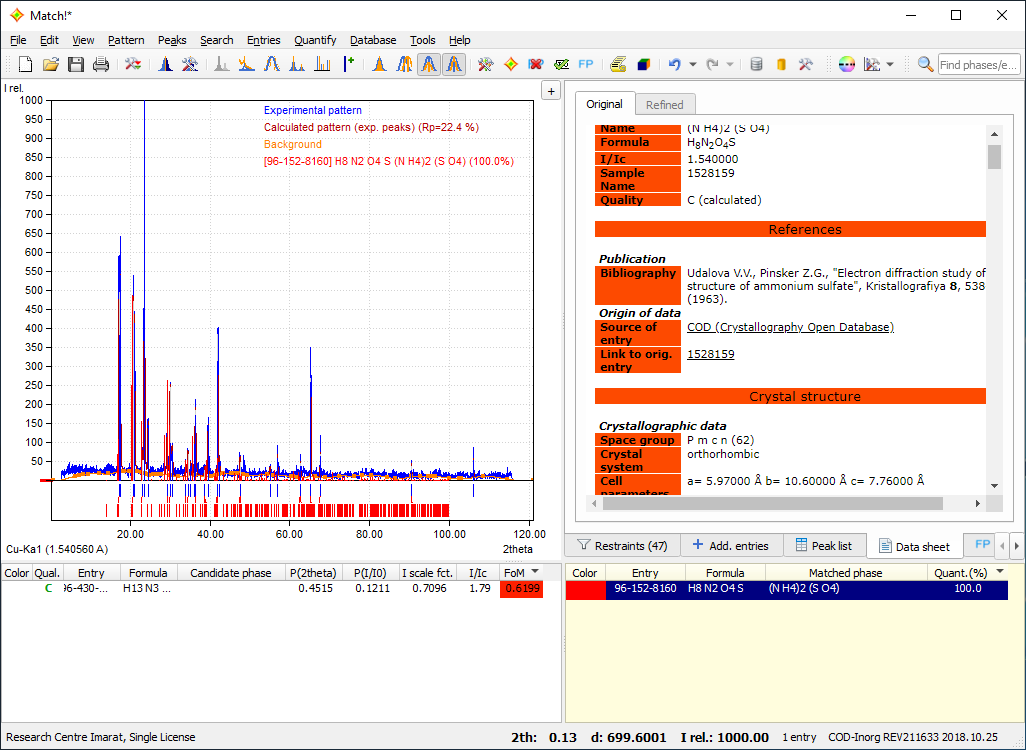Click the color wheel icon in toolbar

point(847,65)
